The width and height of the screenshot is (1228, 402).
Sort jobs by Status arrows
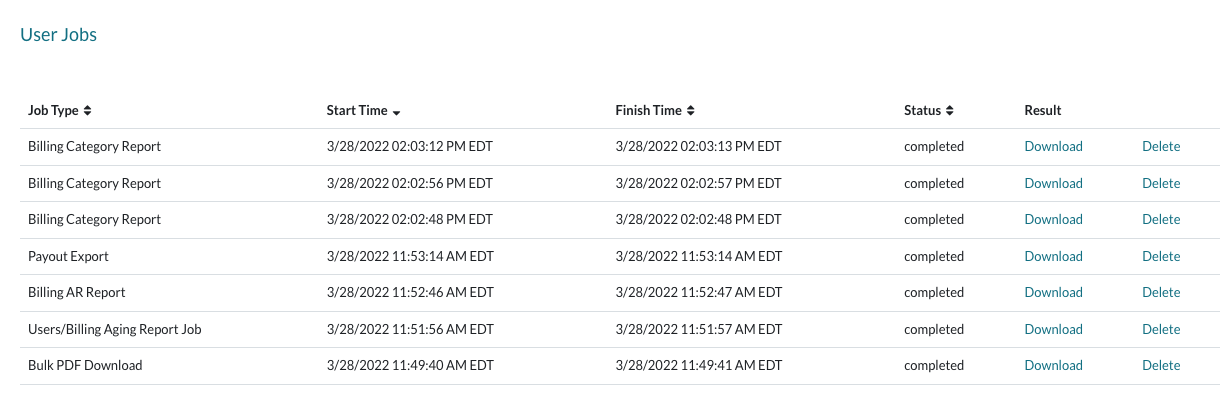(x=950, y=111)
